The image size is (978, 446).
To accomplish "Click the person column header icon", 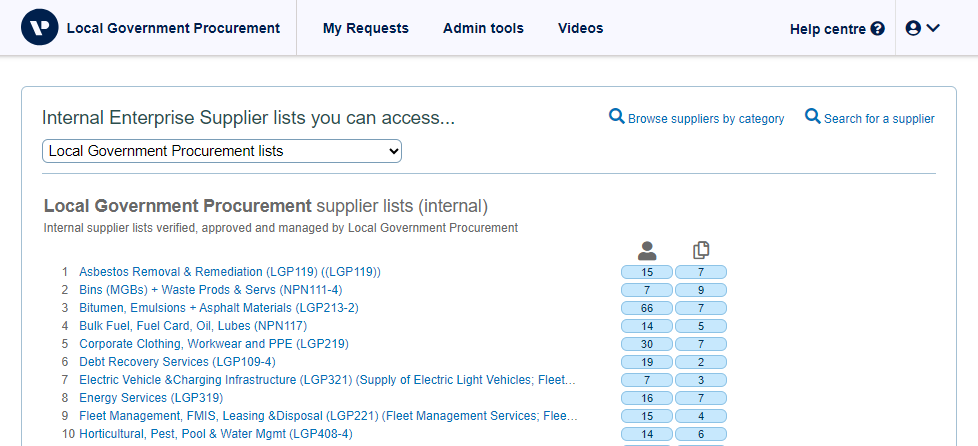I will pos(647,251).
